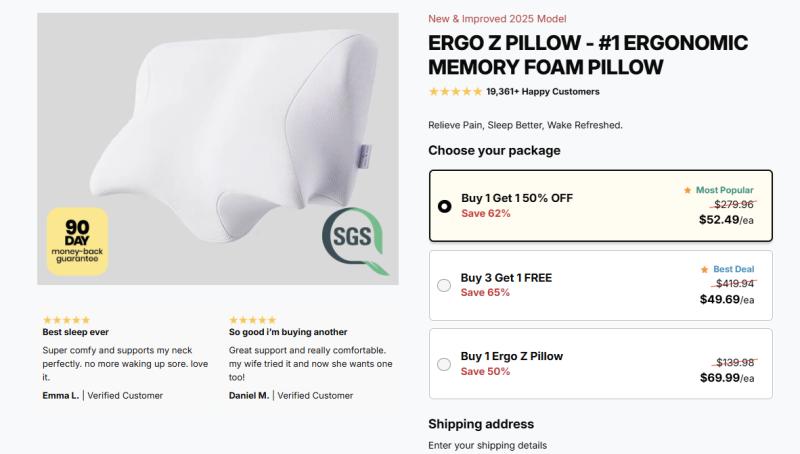
Task: Click Emma L. reviewer name
Action: pyautogui.click(x=59, y=395)
